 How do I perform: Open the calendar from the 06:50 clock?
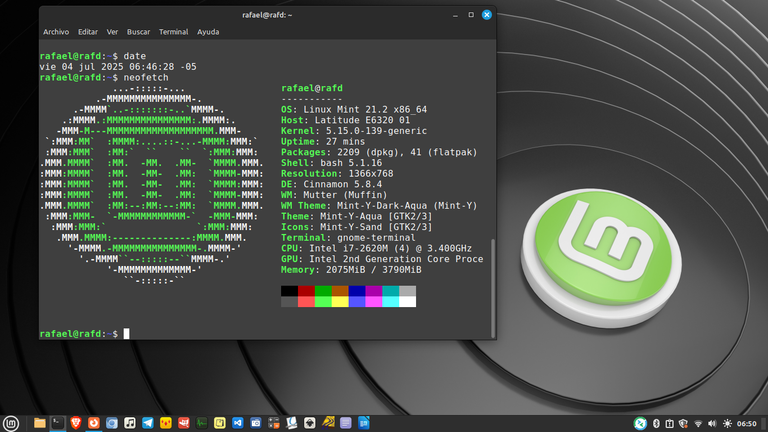tap(746, 424)
